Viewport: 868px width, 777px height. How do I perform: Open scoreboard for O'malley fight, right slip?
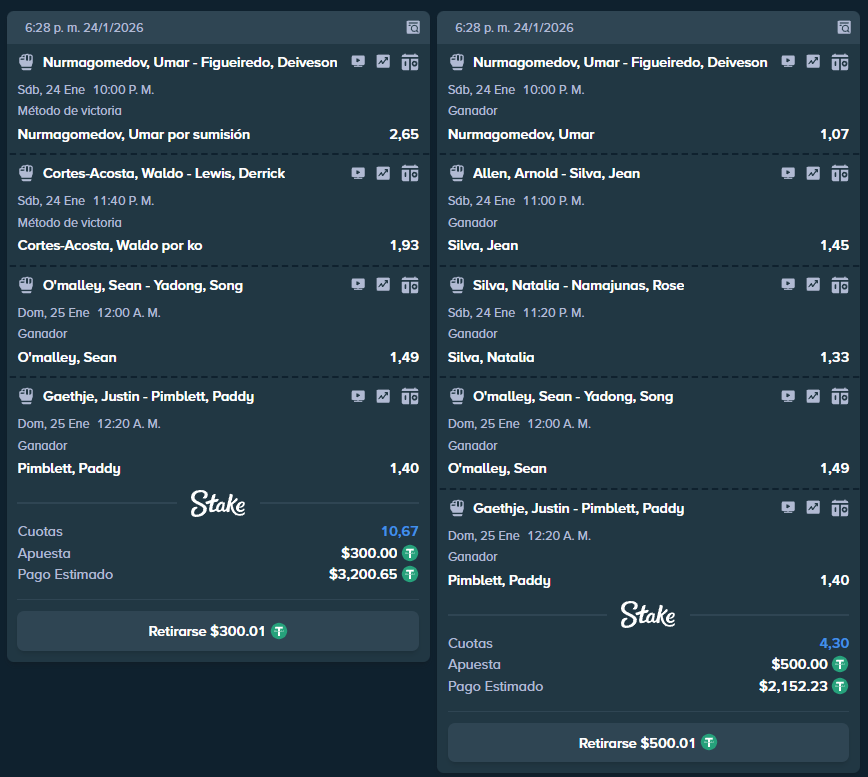pos(840,397)
